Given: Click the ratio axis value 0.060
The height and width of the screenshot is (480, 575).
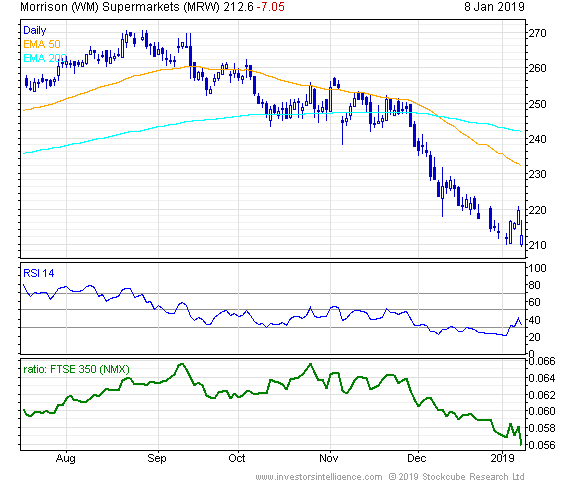Looking at the screenshot, I should click(x=542, y=411).
